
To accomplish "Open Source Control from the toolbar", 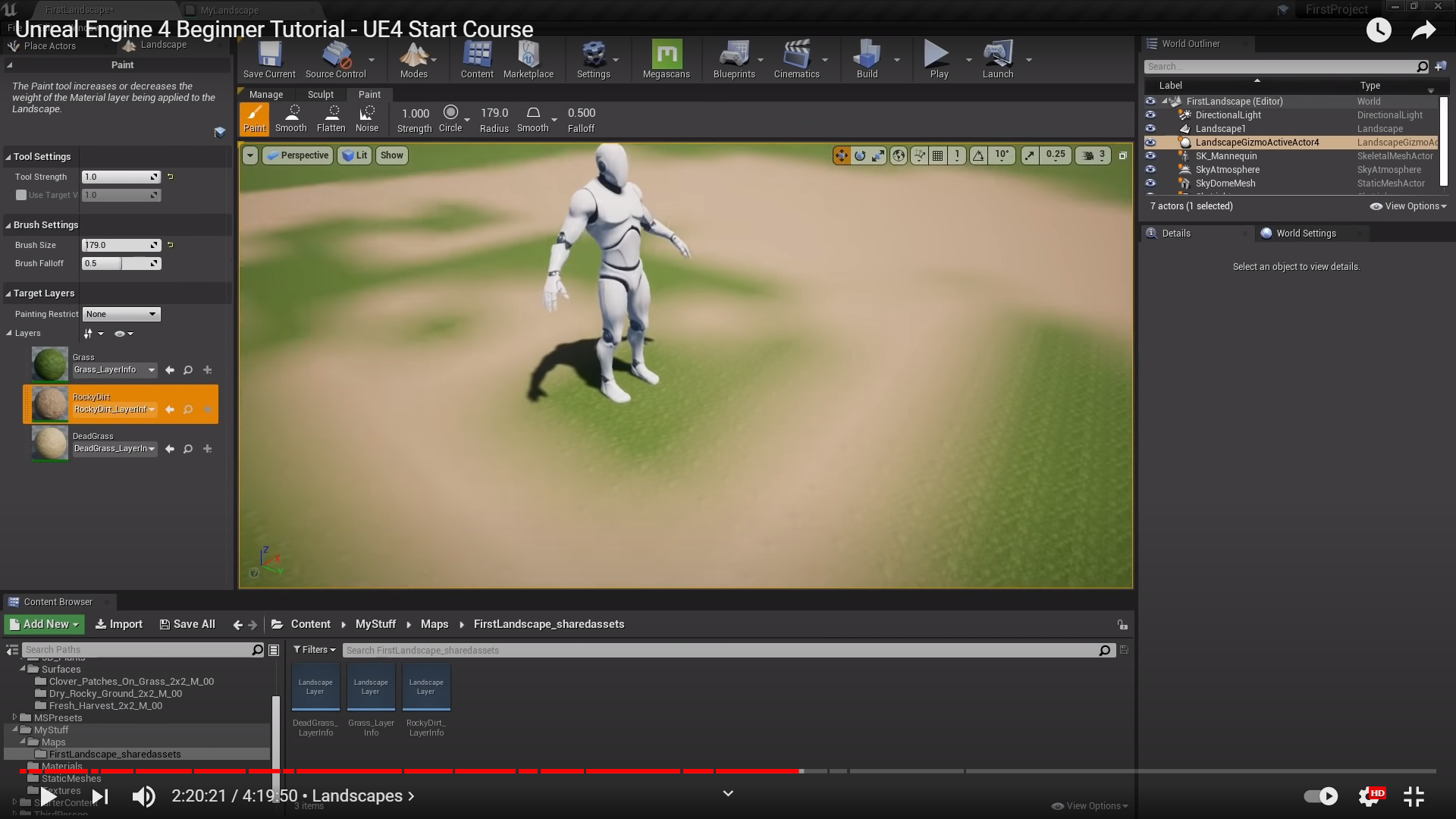I will pyautogui.click(x=335, y=60).
